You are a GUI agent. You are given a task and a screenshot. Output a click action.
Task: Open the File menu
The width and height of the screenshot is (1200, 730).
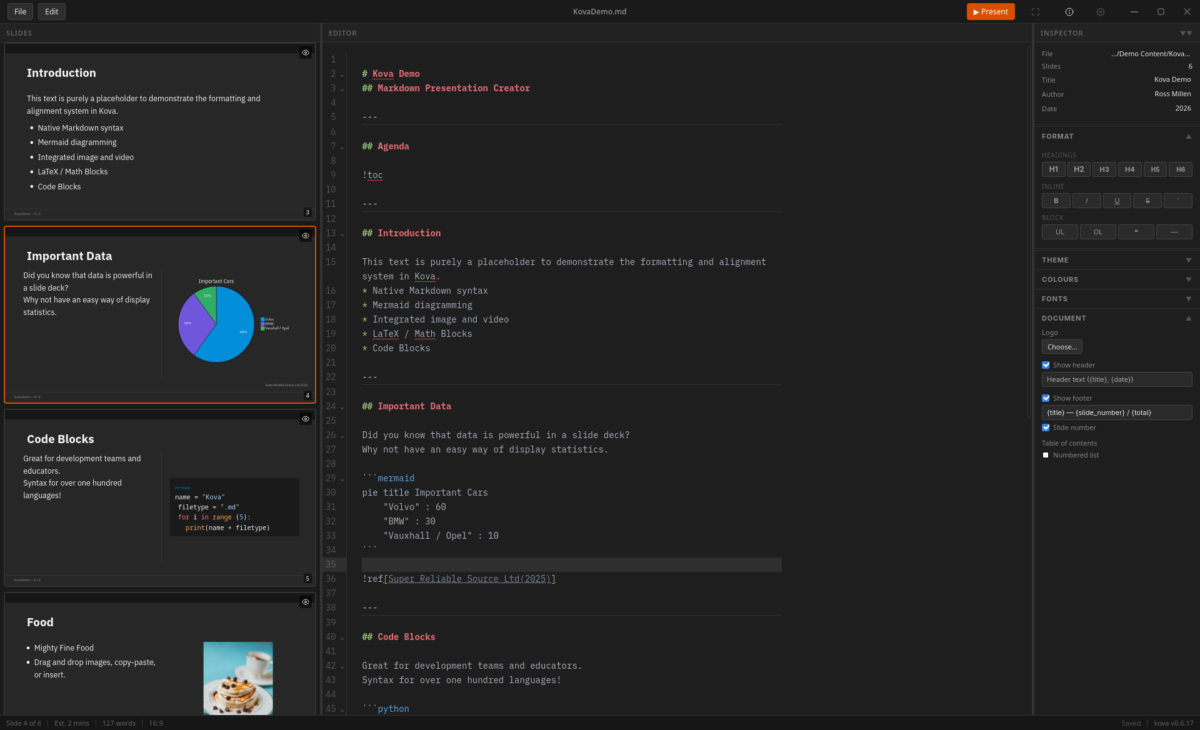[x=20, y=12]
